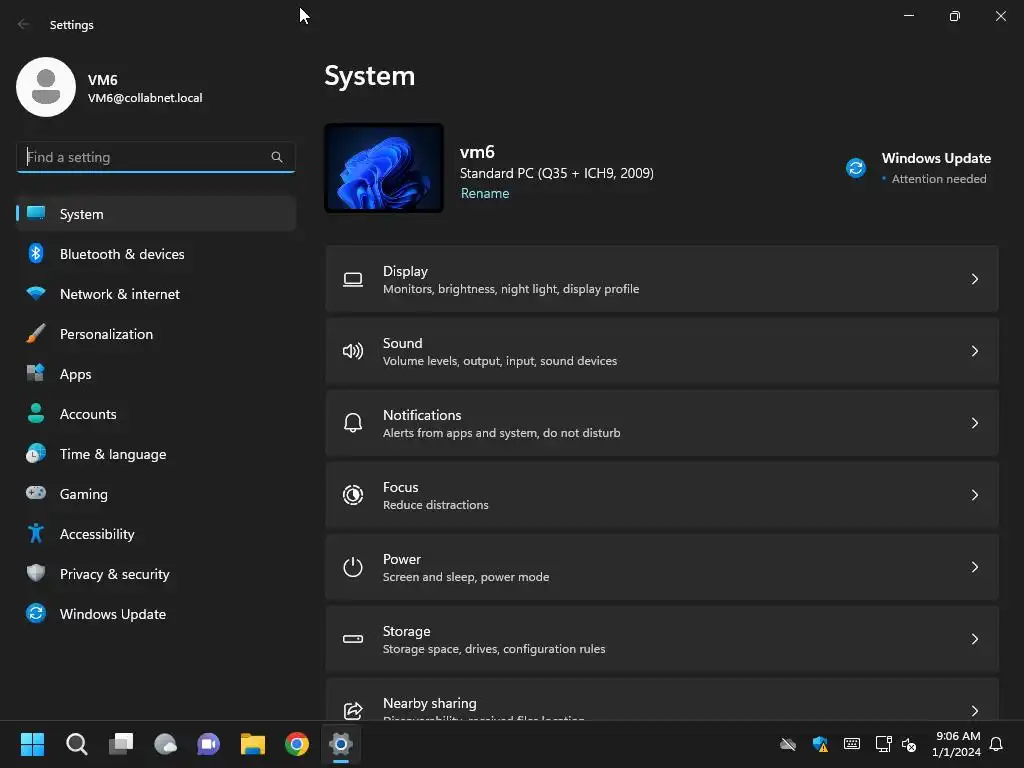
Task: Click the muted volume tray icon
Action: (909, 744)
